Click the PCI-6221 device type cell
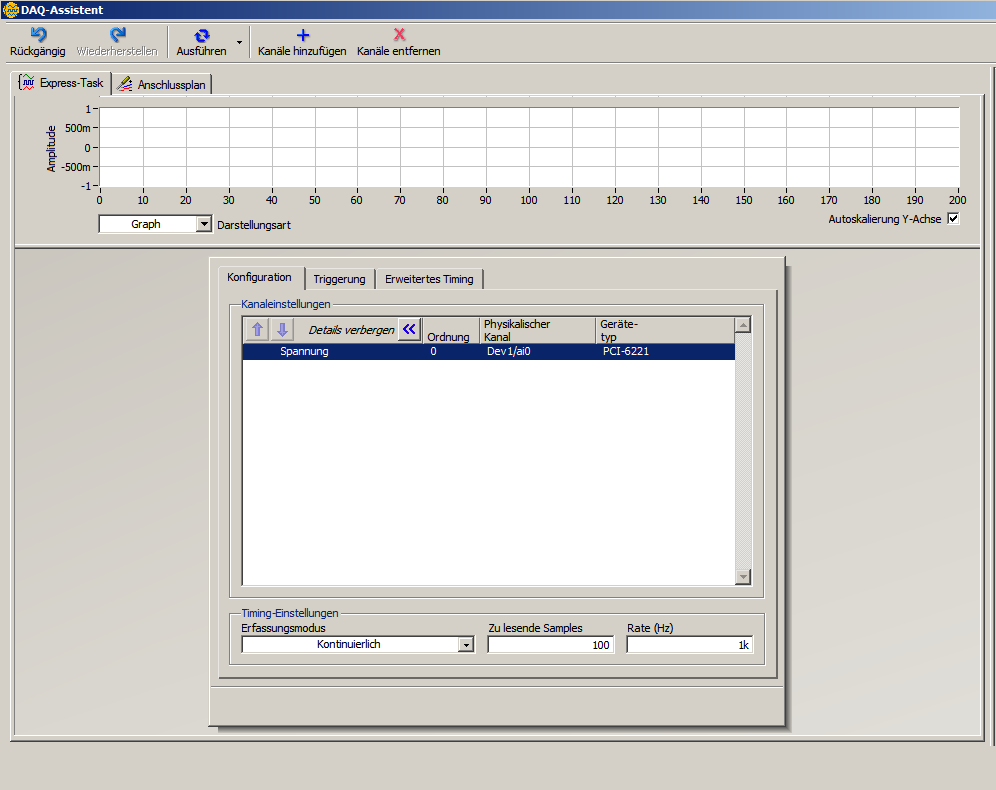996x790 pixels. pos(626,351)
